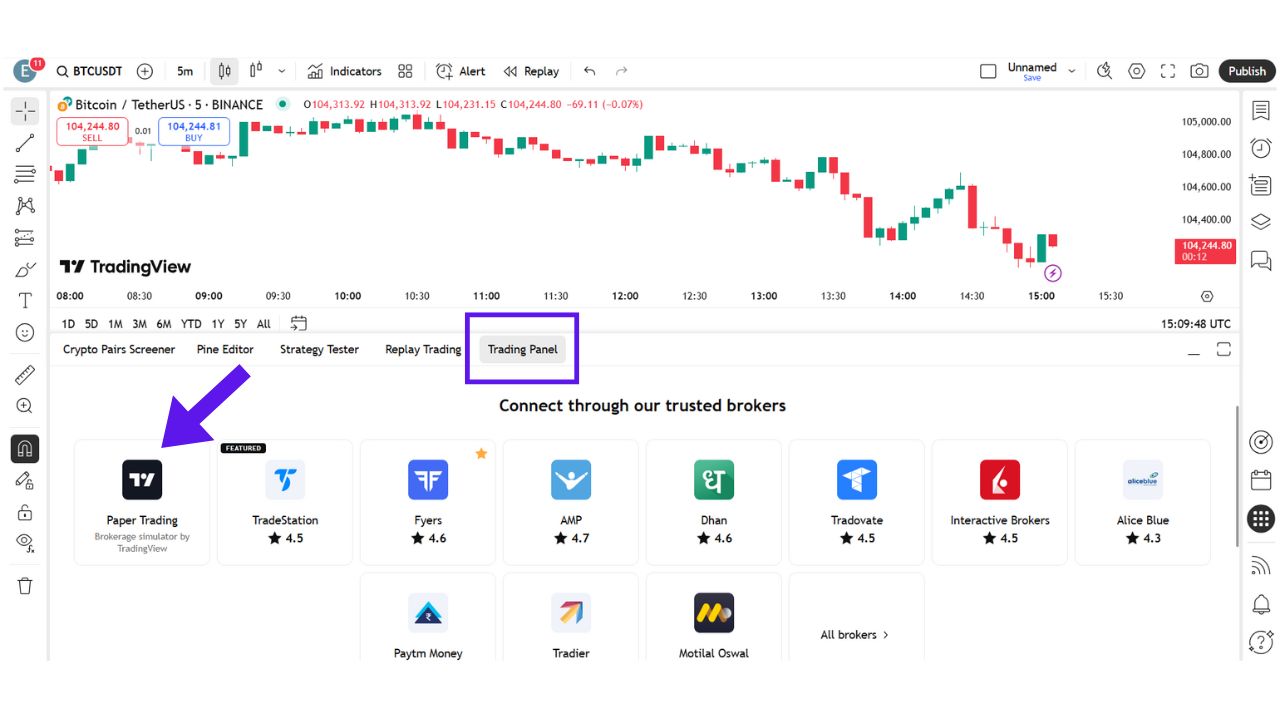
Task: Add a symbol to compare with the plus icon
Action: [x=145, y=71]
